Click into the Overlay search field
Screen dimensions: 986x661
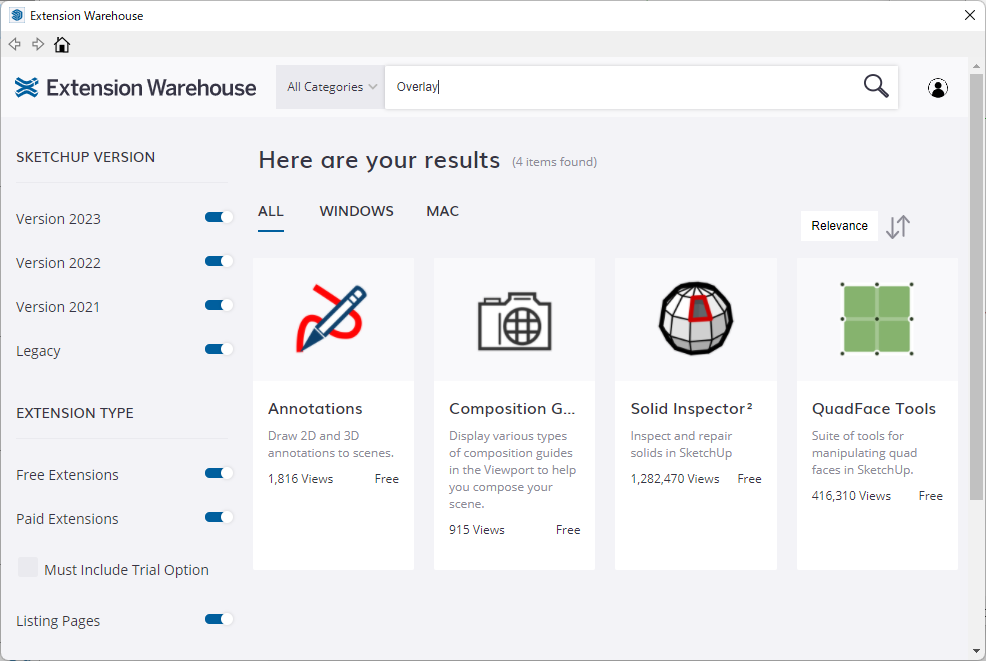pos(620,87)
